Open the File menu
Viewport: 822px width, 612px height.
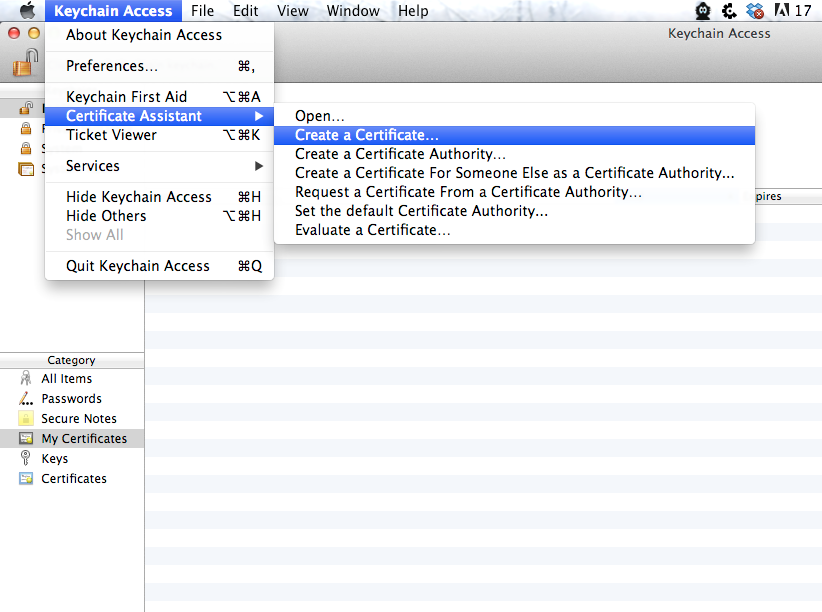tap(202, 11)
